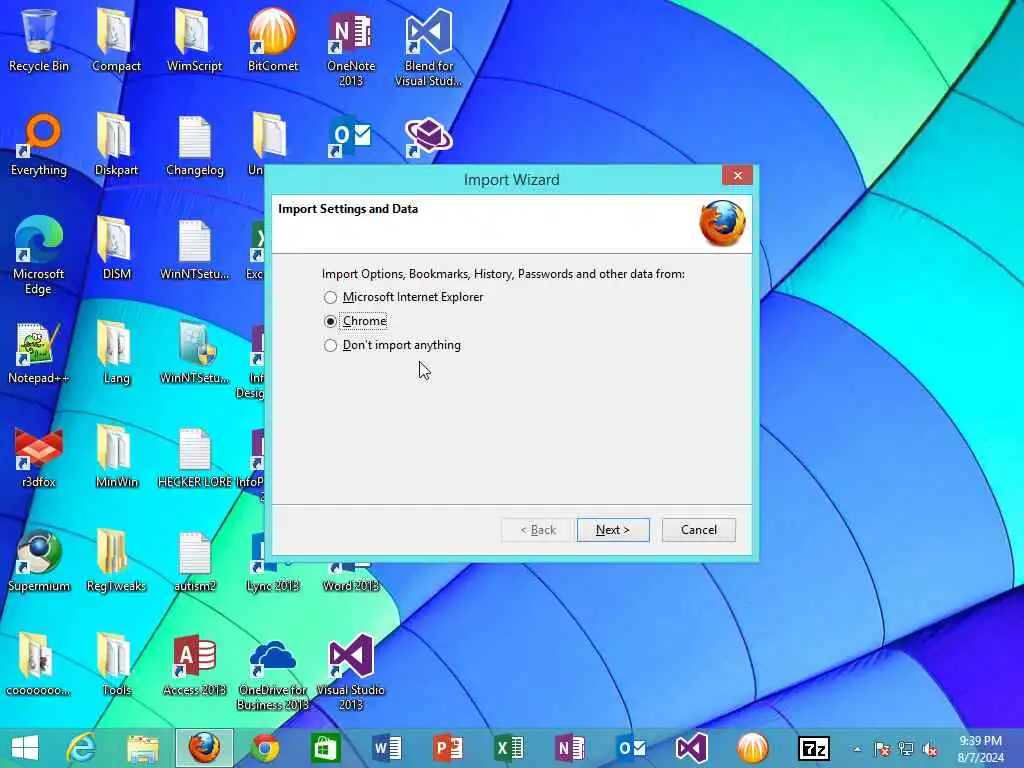Cancel the Import Wizard
Image resolution: width=1024 pixels, height=768 pixels.
pos(698,530)
